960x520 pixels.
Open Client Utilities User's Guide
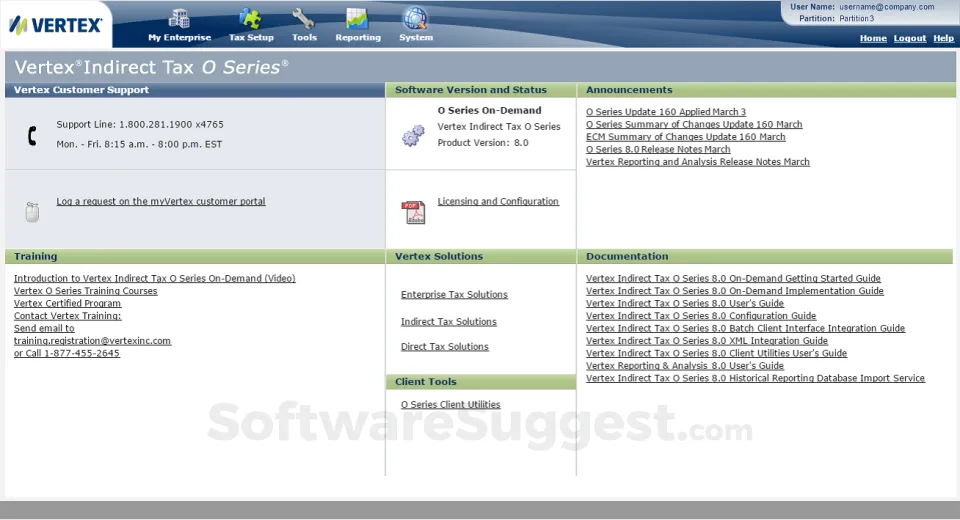[716, 353]
